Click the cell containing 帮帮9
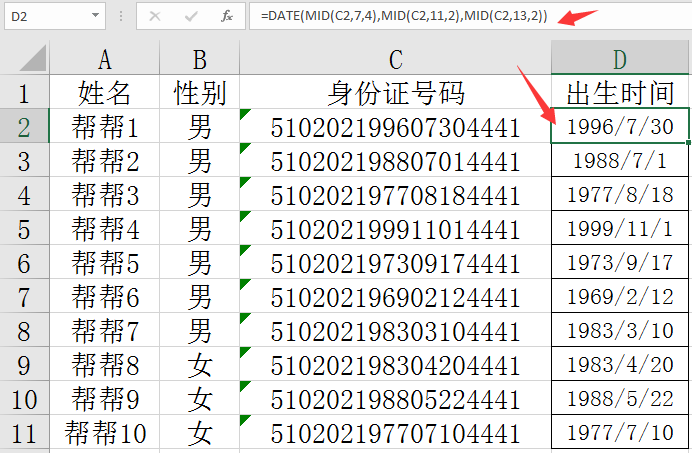 pos(105,398)
